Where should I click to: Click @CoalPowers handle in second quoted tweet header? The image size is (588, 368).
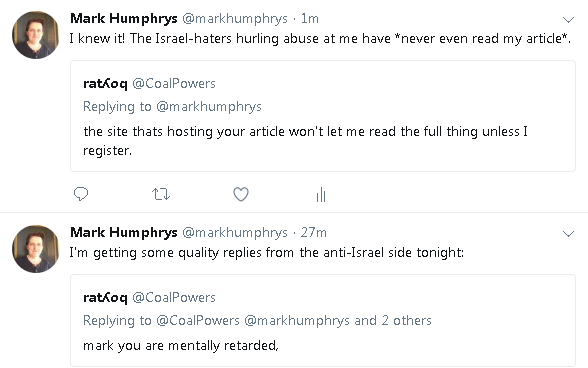pyautogui.click(x=174, y=297)
